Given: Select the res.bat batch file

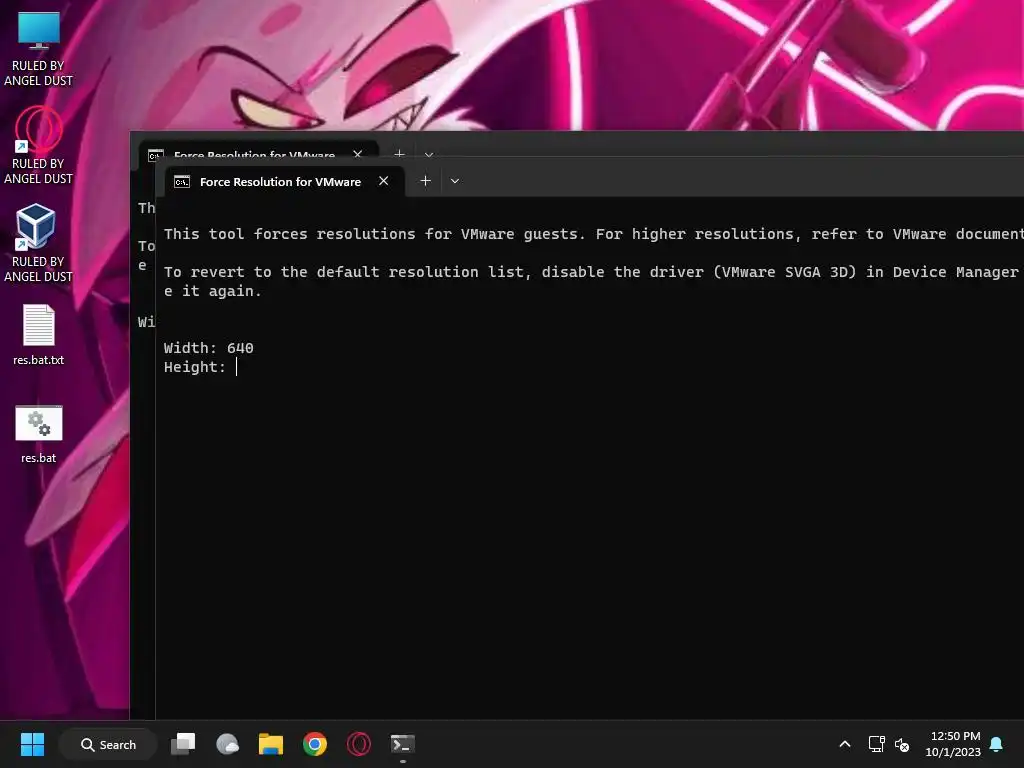Looking at the screenshot, I should click(x=39, y=434).
